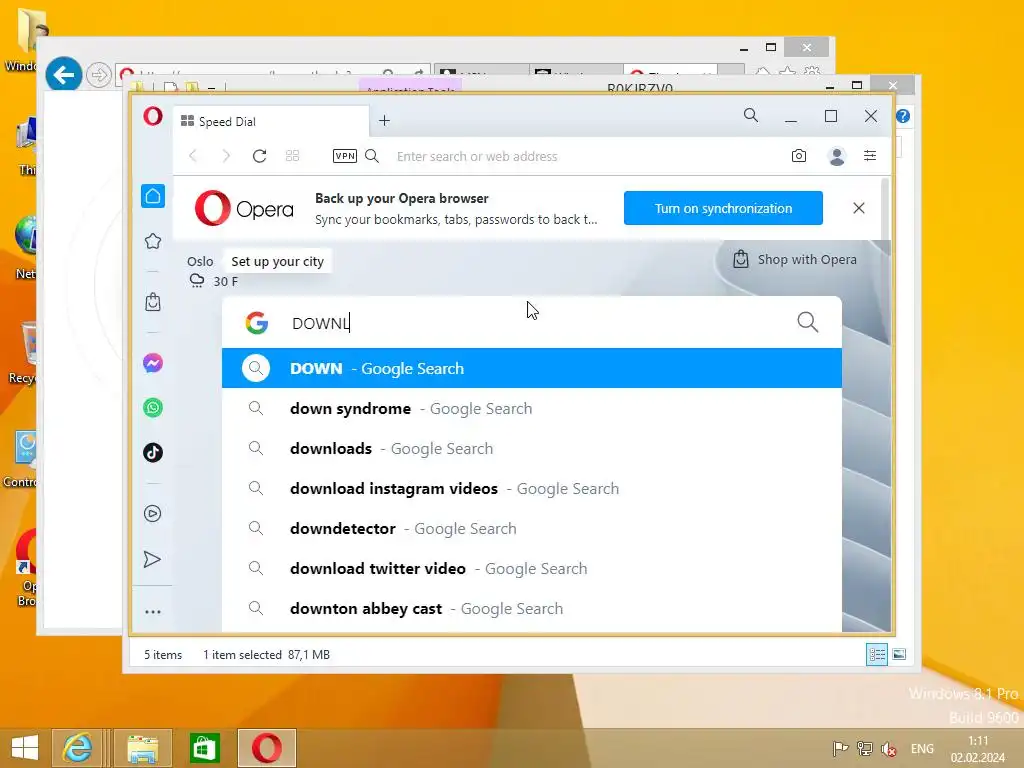The width and height of the screenshot is (1024, 768).
Task: Click Internet Explorer forward arrow button
Action: [99, 75]
